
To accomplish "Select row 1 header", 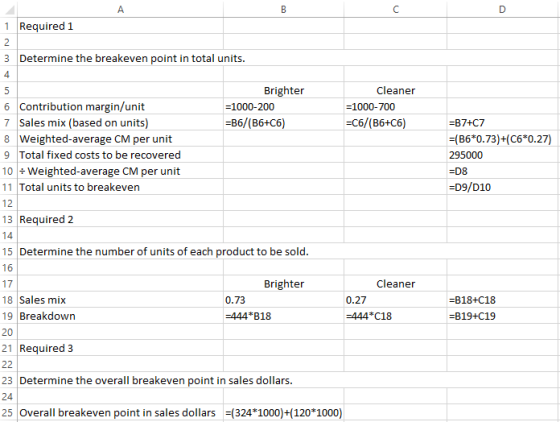I will pos(8,26).
